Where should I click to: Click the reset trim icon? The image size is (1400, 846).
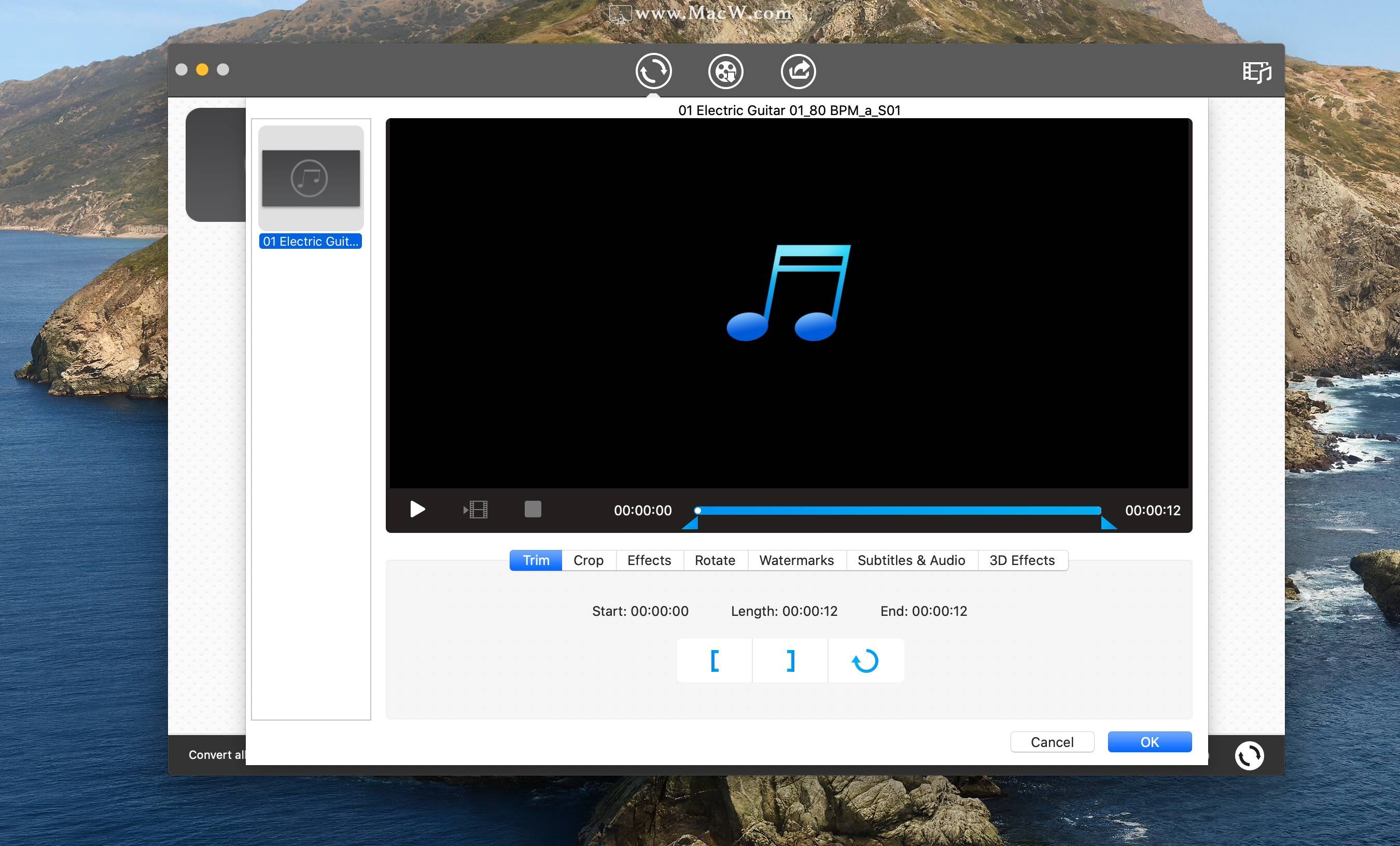point(866,660)
